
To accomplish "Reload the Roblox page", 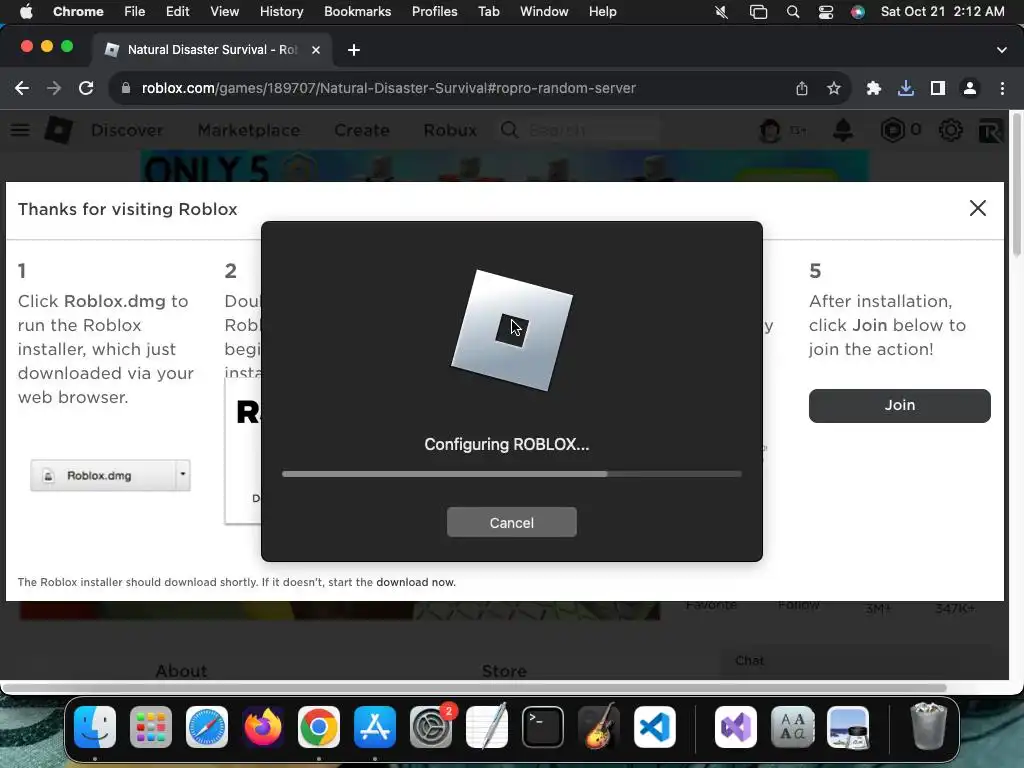I will pos(86,88).
